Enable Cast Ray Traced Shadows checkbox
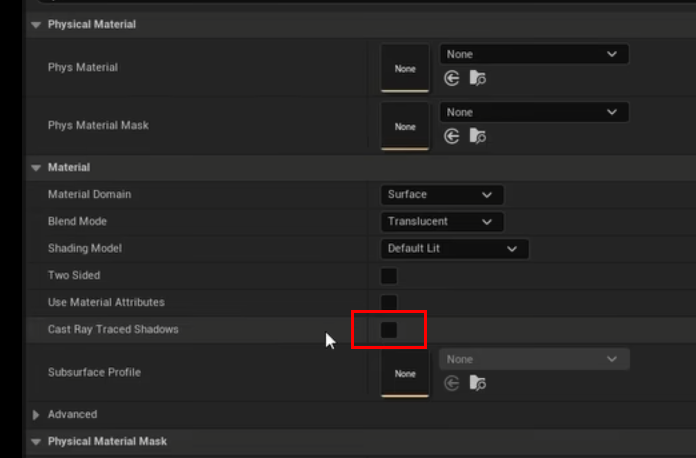This screenshot has width=696, height=458. click(x=389, y=330)
